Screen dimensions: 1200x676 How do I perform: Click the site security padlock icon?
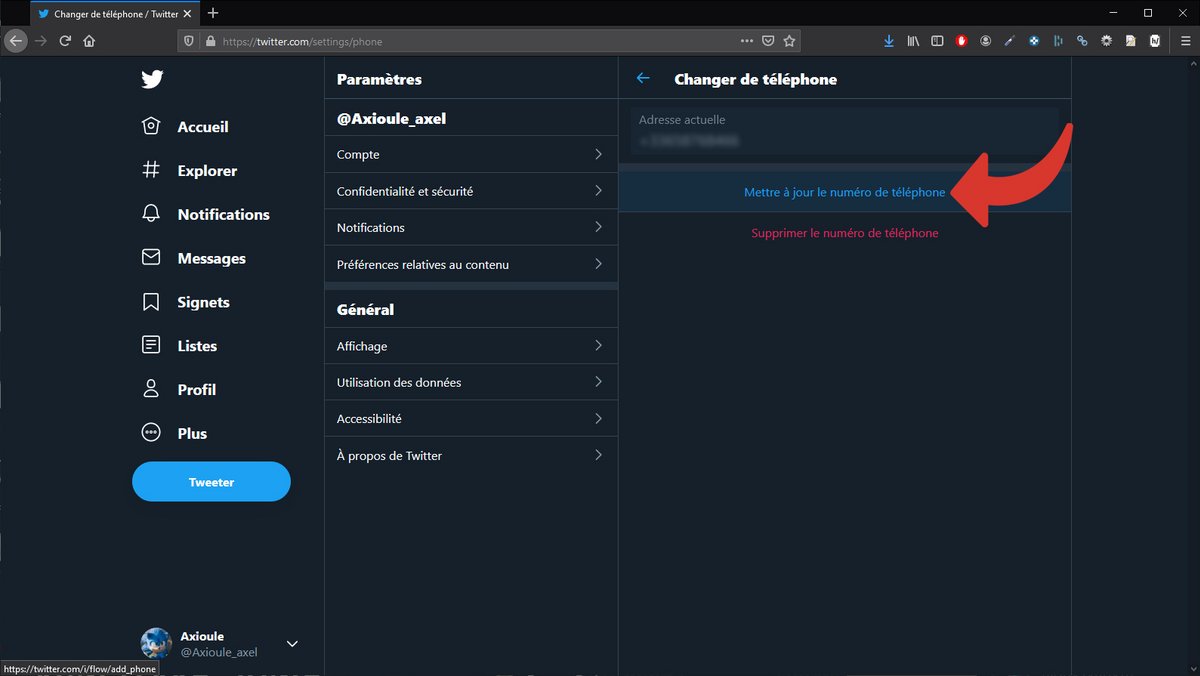(210, 42)
